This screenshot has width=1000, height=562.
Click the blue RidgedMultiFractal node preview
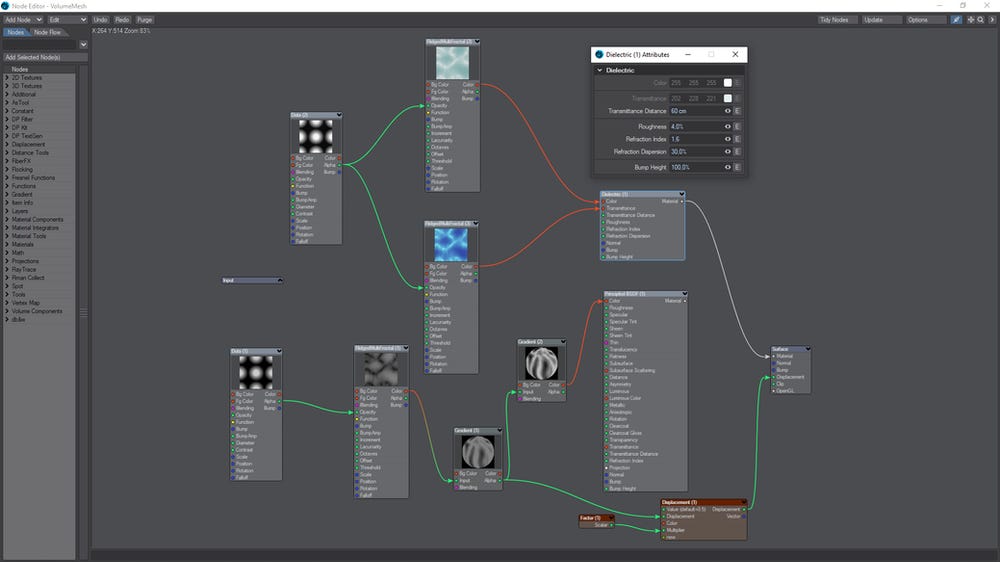[451, 244]
